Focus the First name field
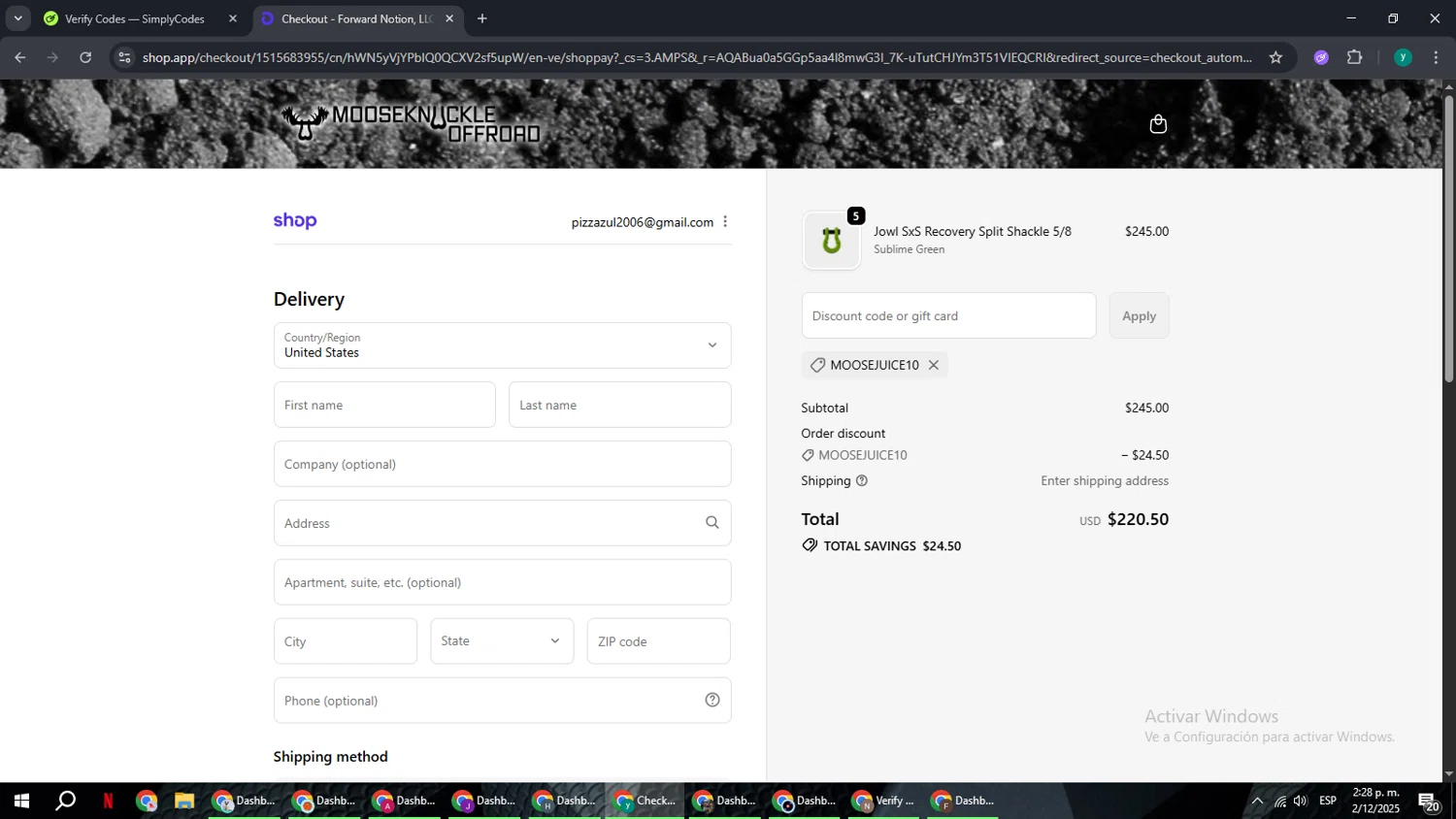 click(384, 405)
